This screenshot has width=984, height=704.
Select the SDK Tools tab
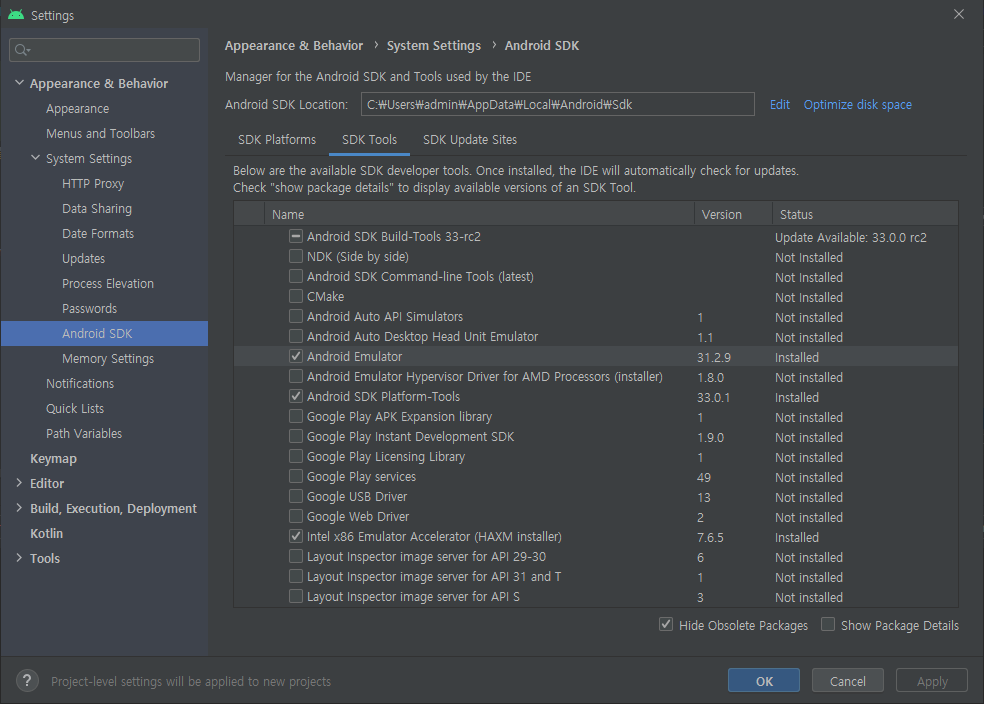(369, 139)
